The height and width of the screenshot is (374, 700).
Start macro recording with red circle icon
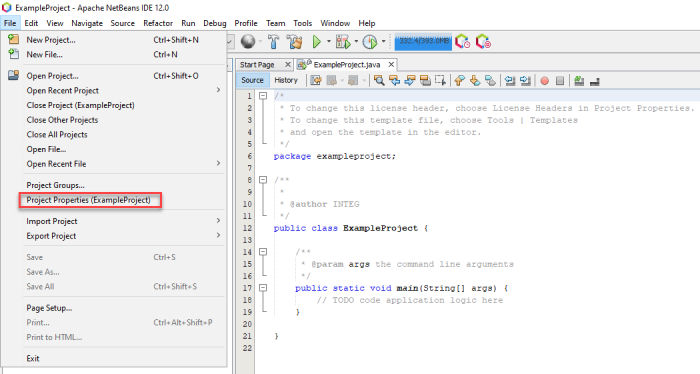pyautogui.click(x=544, y=81)
